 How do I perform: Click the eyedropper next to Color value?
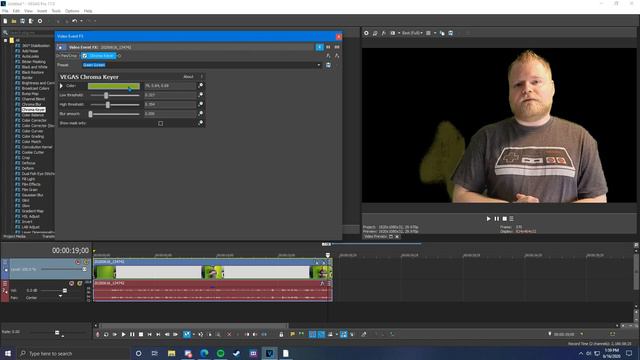pos(200,85)
